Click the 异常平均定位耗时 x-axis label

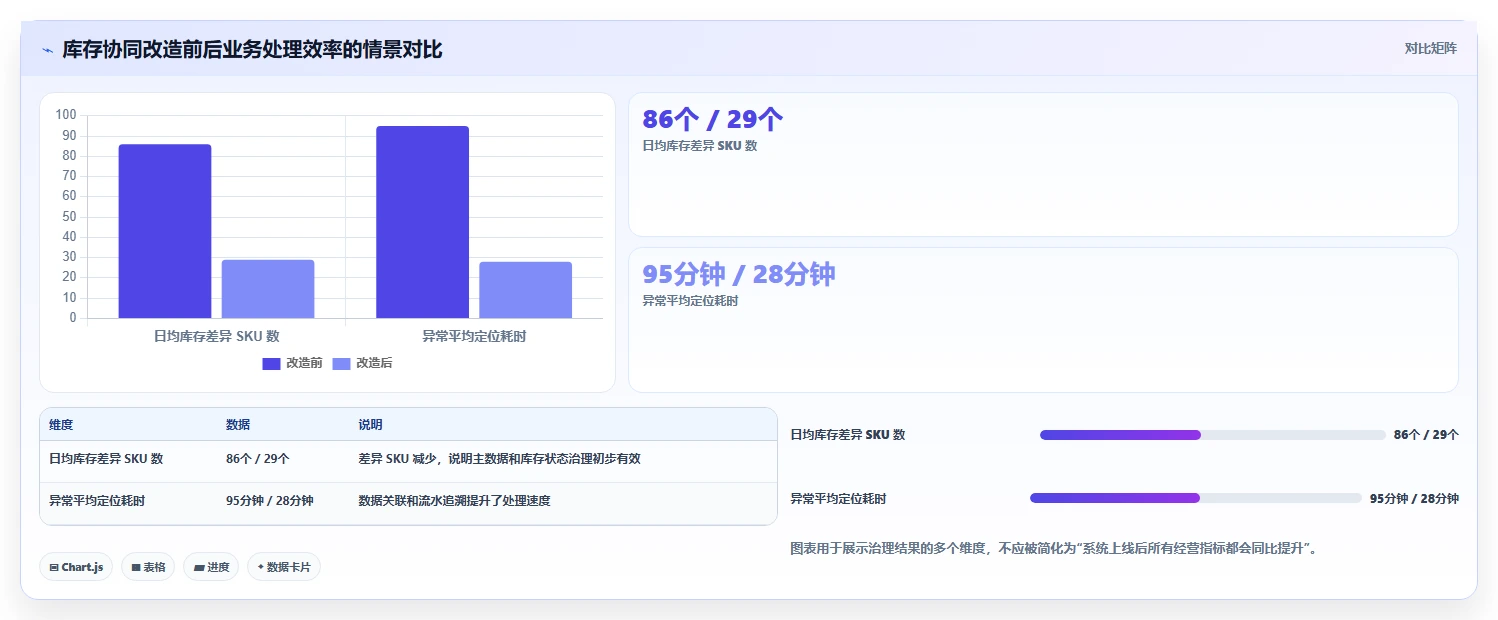point(474,337)
